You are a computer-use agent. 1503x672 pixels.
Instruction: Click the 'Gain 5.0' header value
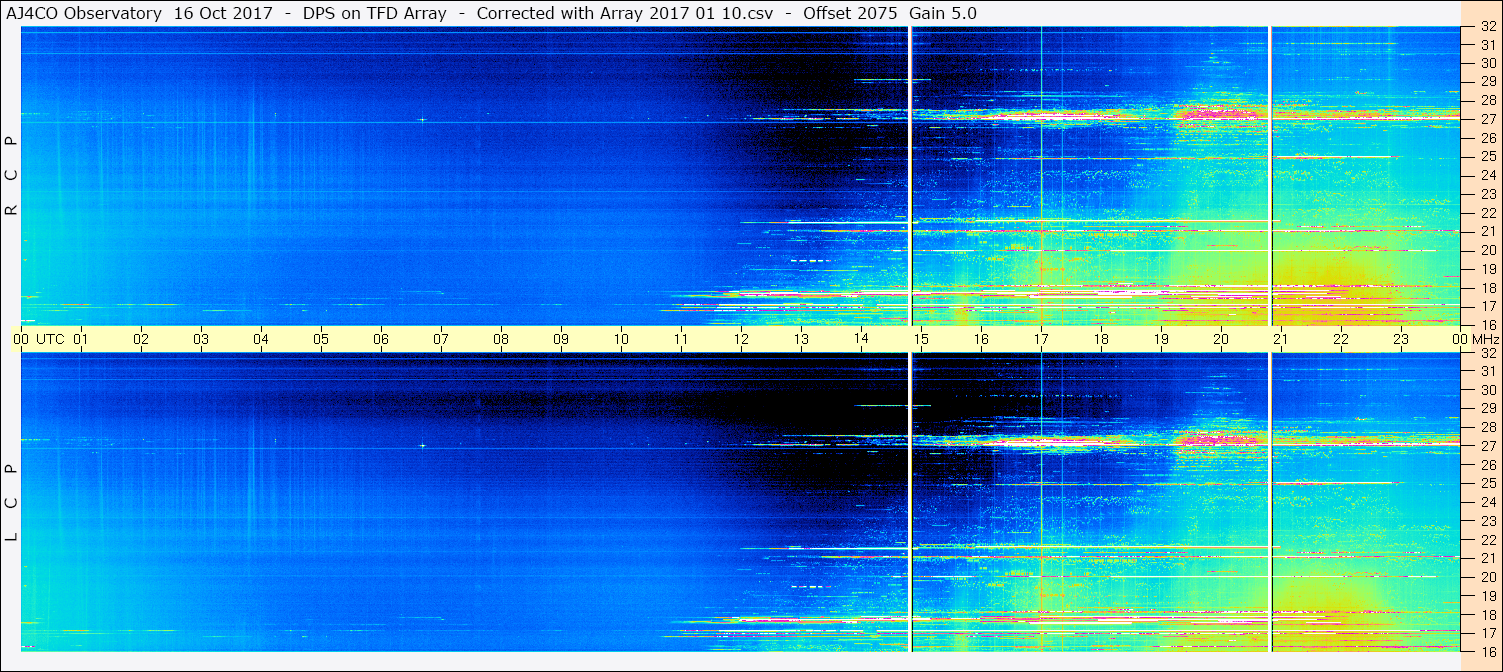(x=942, y=13)
